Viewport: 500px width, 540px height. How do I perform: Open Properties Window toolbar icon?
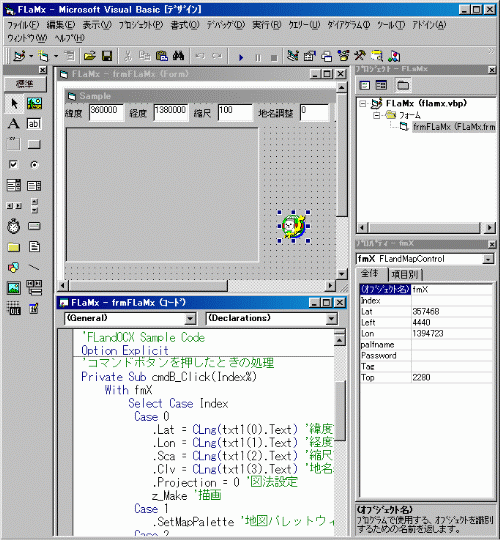click(x=310, y=56)
